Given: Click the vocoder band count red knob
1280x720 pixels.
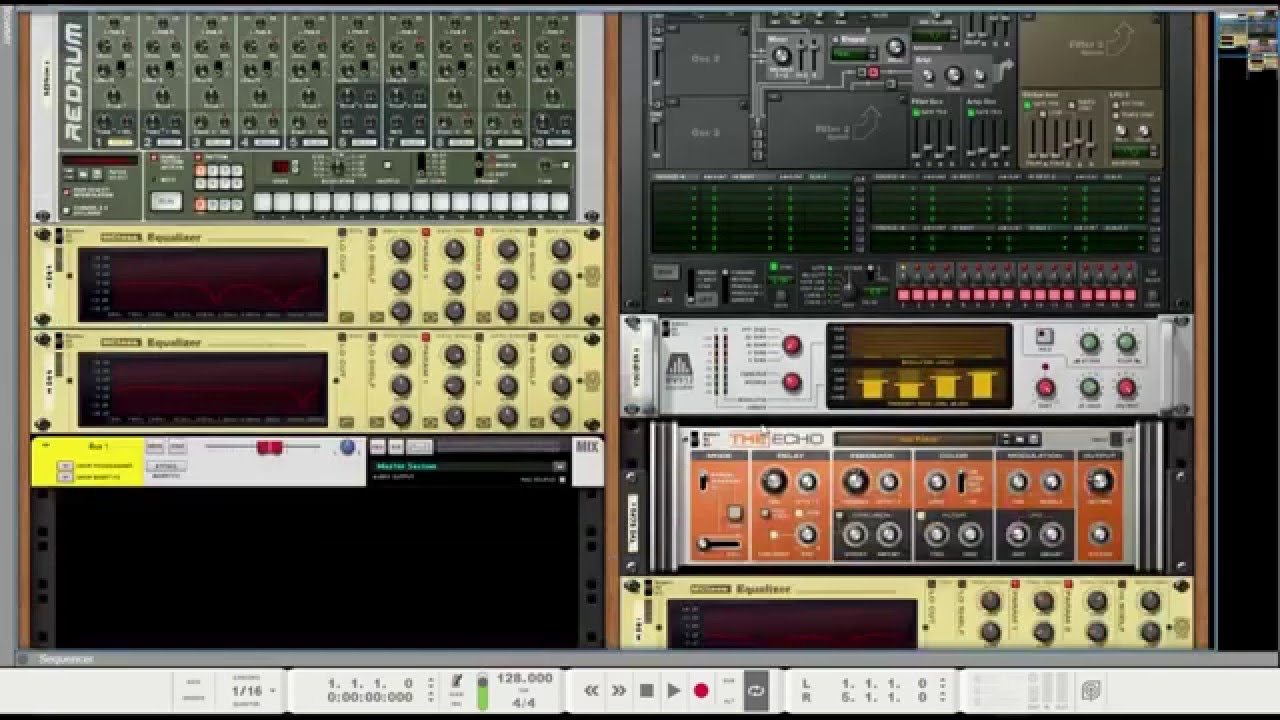Looking at the screenshot, I should click(792, 346).
